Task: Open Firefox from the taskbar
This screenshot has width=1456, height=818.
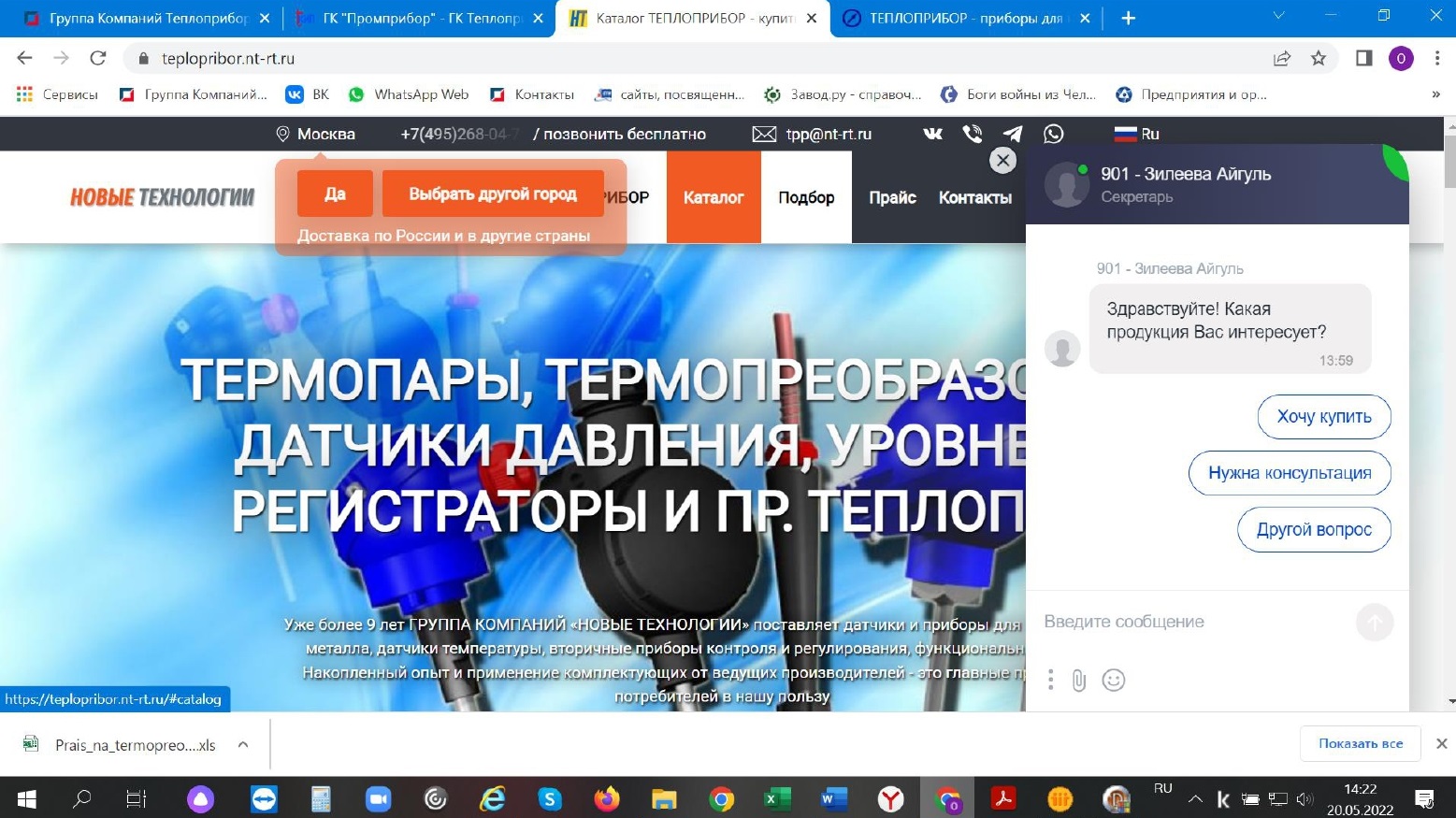Action: [607, 798]
